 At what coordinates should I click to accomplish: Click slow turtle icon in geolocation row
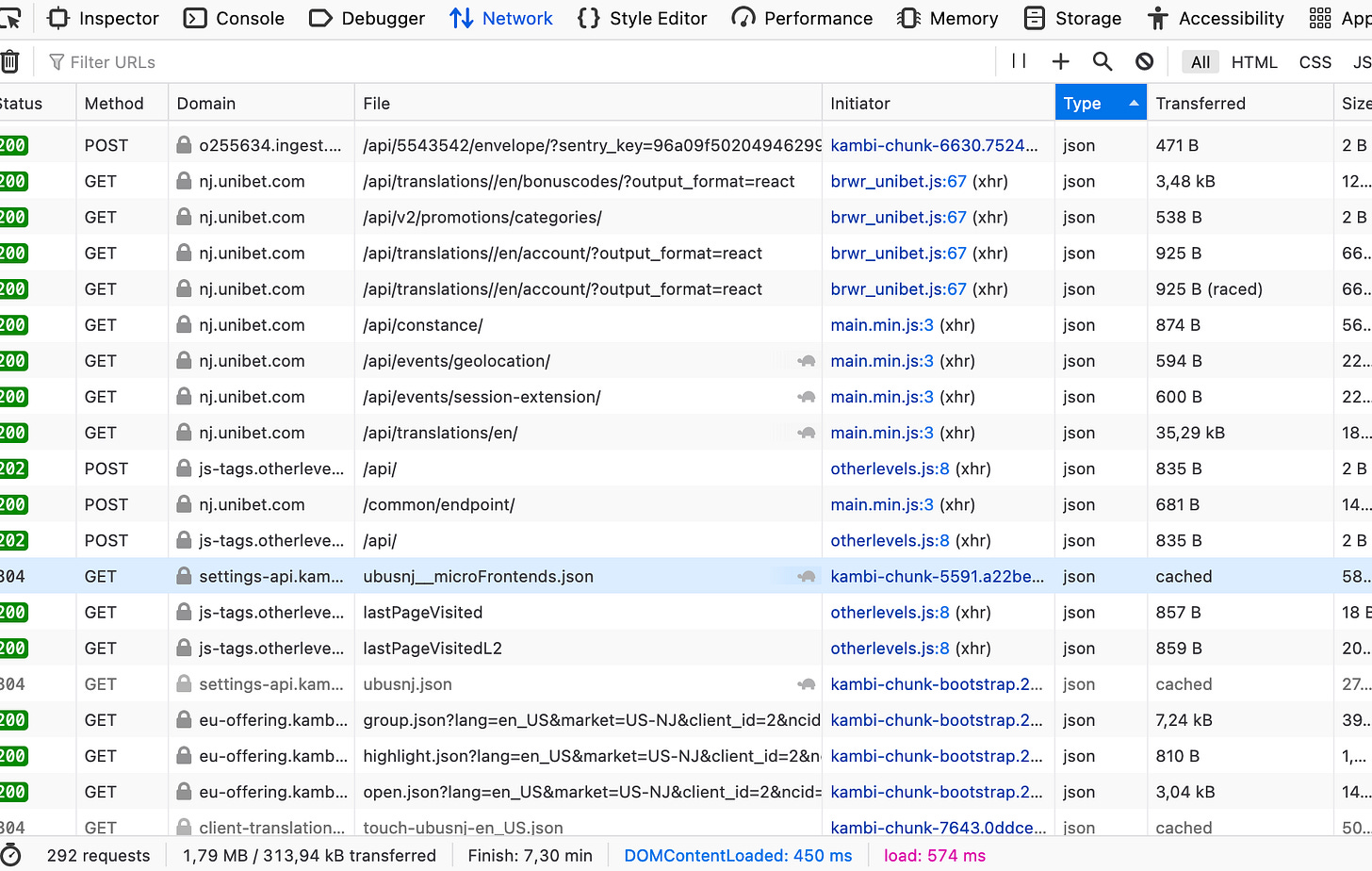(807, 361)
